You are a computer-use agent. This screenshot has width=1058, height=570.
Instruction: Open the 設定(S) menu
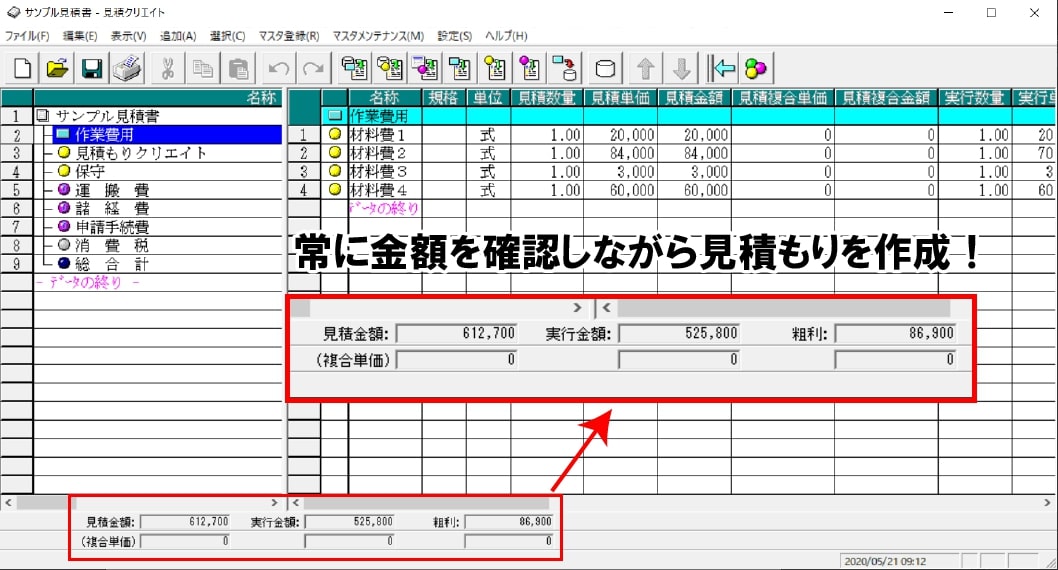click(x=454, y=36)
